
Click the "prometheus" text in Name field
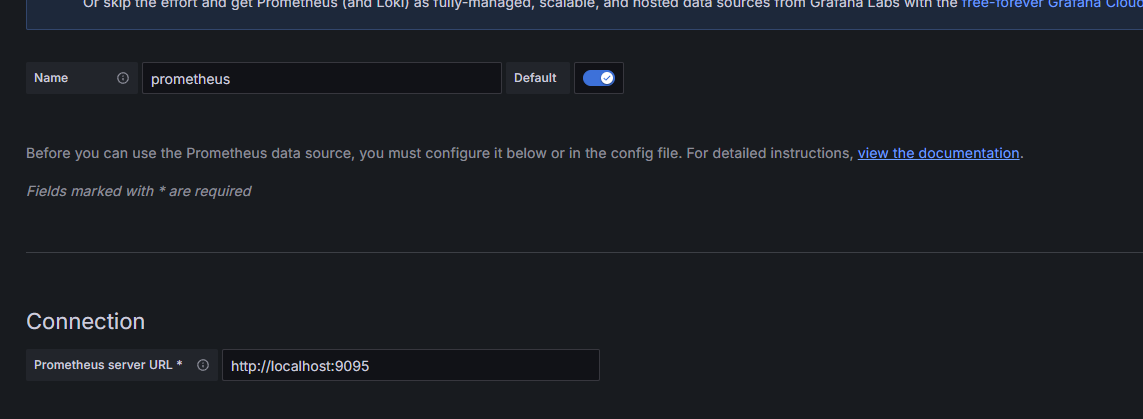coord(190,79)
